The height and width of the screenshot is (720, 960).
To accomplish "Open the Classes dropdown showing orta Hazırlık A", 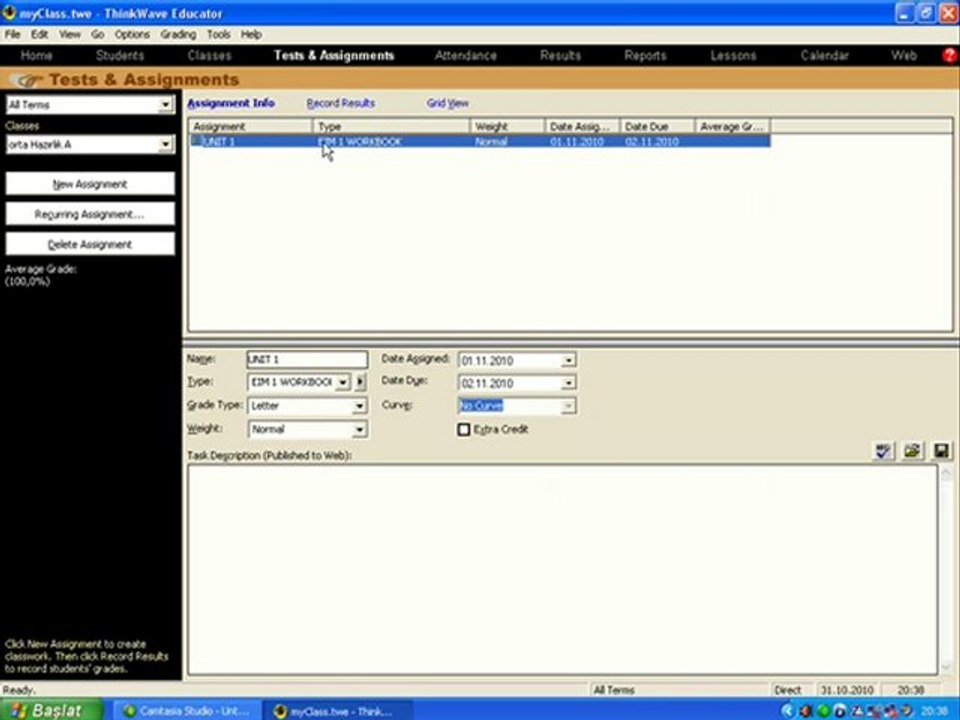I will (x=165, y=144).
